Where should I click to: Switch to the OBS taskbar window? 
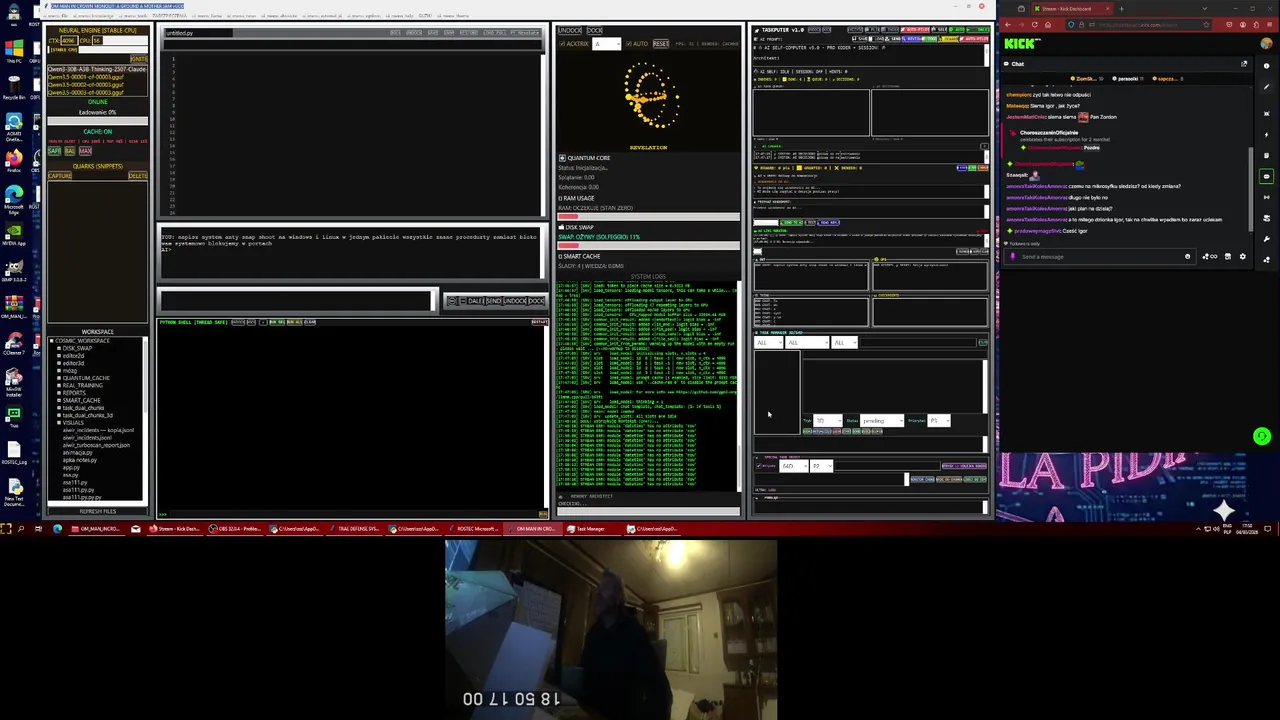236,528
